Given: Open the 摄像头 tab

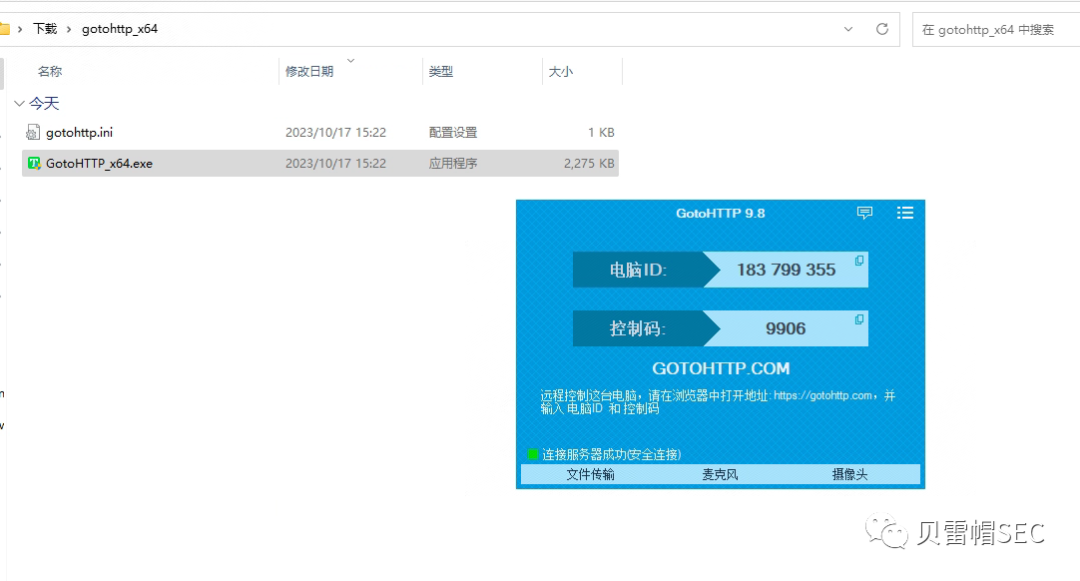Looking at the screenshot, I should (x=850, y=474).
